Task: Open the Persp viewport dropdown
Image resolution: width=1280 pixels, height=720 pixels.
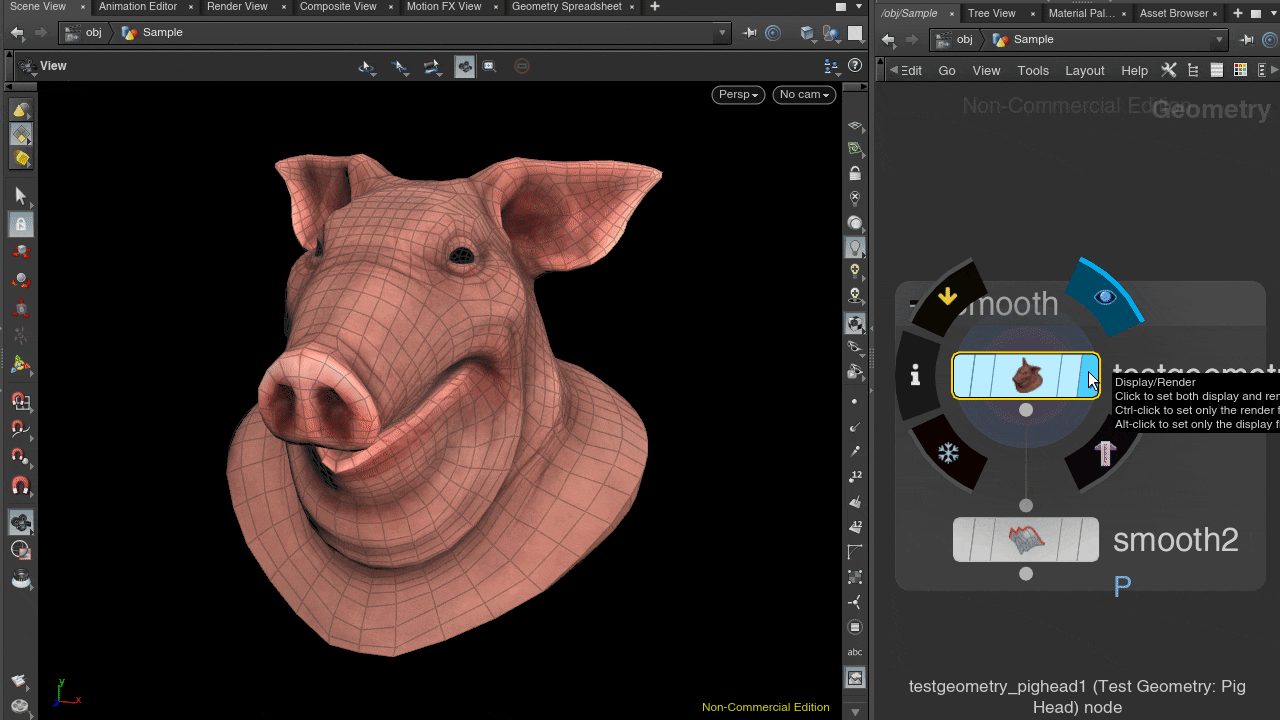Action: coord(738,94)
